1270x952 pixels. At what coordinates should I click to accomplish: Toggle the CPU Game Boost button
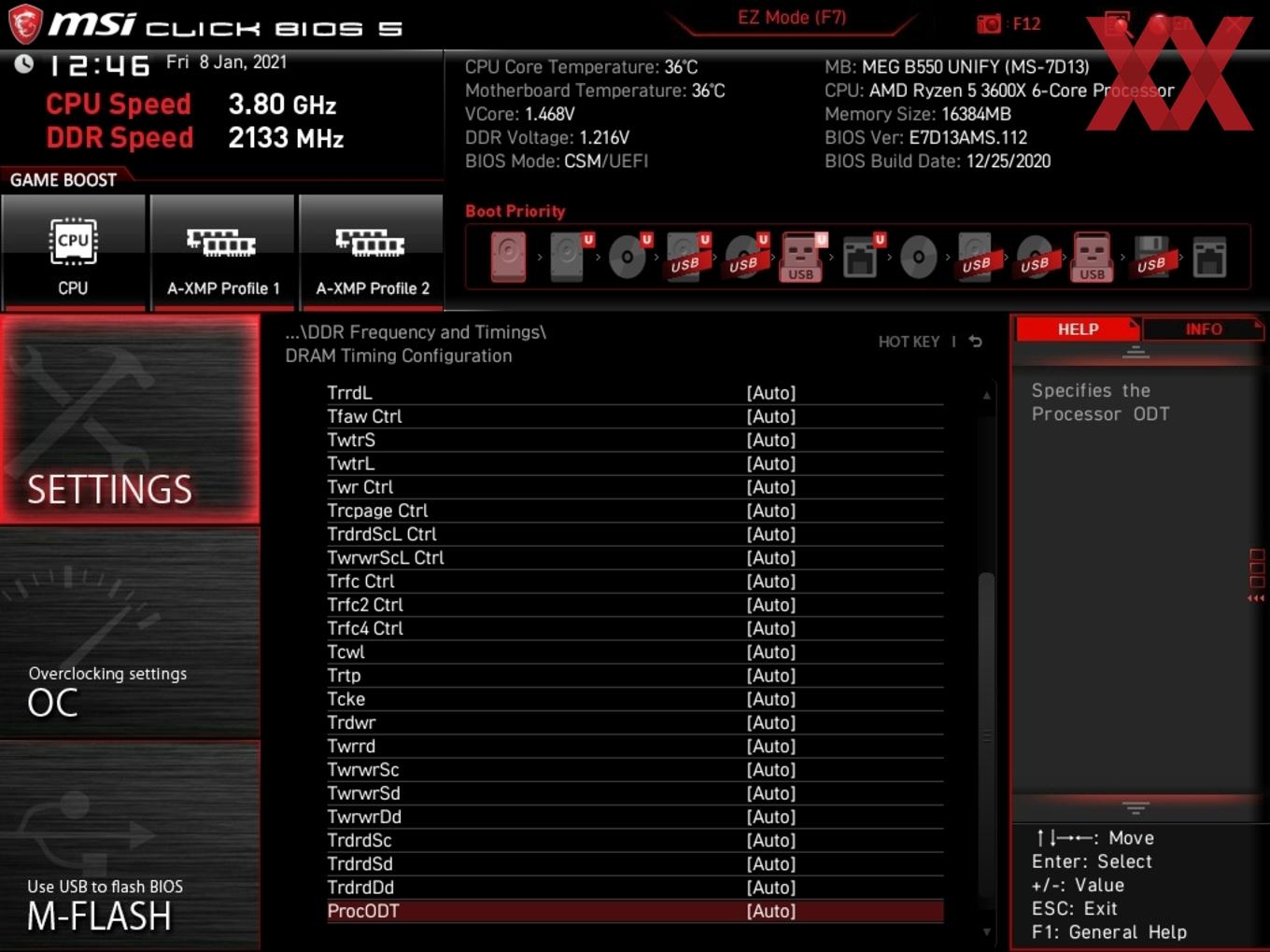pyautogui.click(x=73, y=251)
